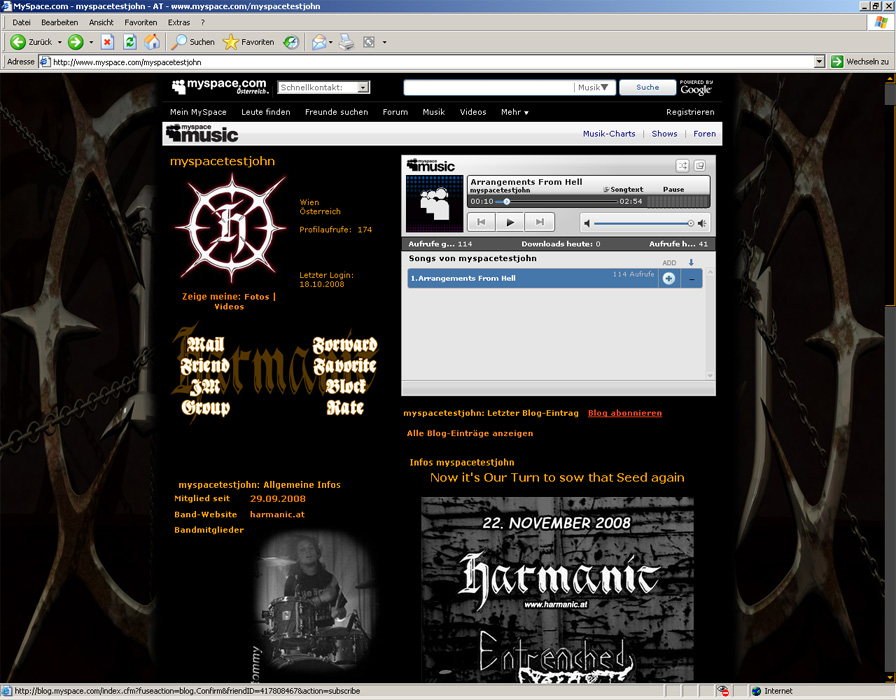Print the page using the printer icon
This screenshot has width=896, height=700.
[346, 42]
